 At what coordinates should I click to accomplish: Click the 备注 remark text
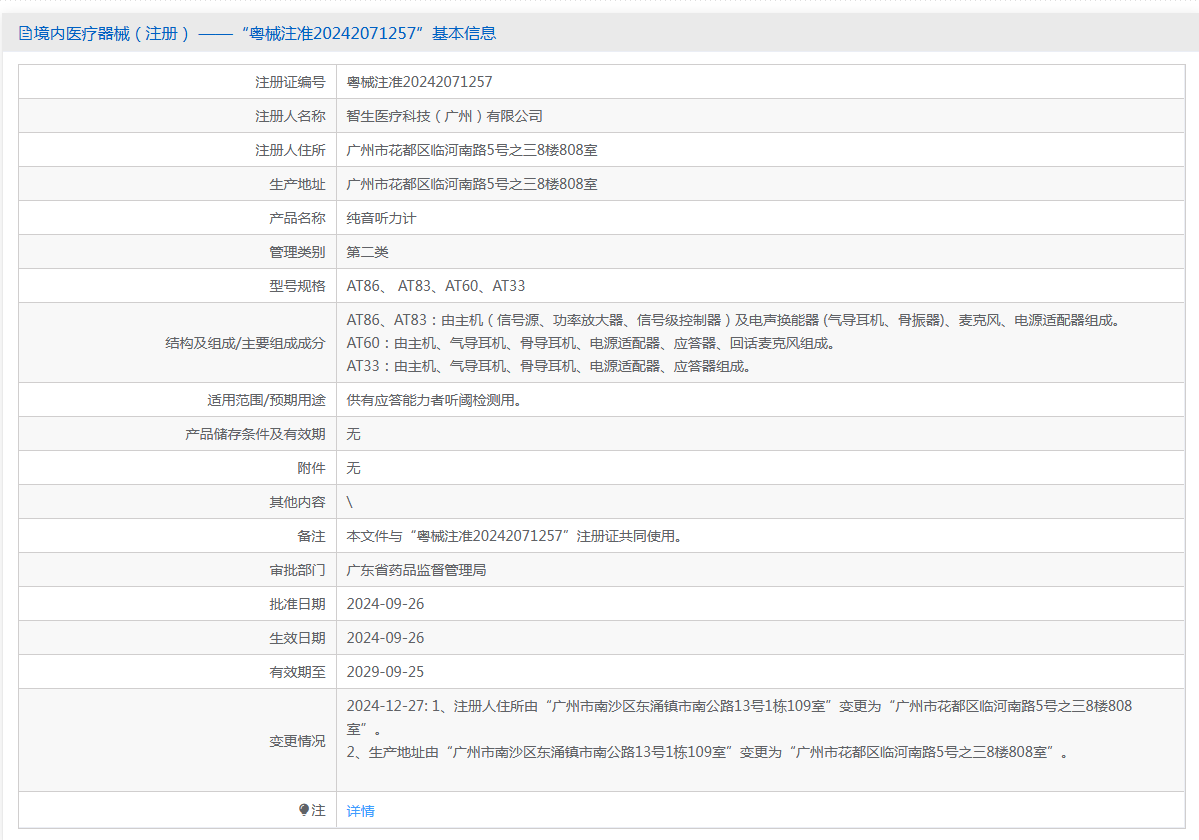pyautogui.click(x=514, y=536)
